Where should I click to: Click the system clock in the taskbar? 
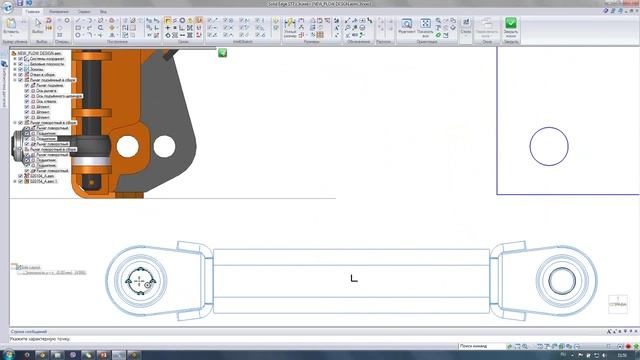(x=622, y=355)
